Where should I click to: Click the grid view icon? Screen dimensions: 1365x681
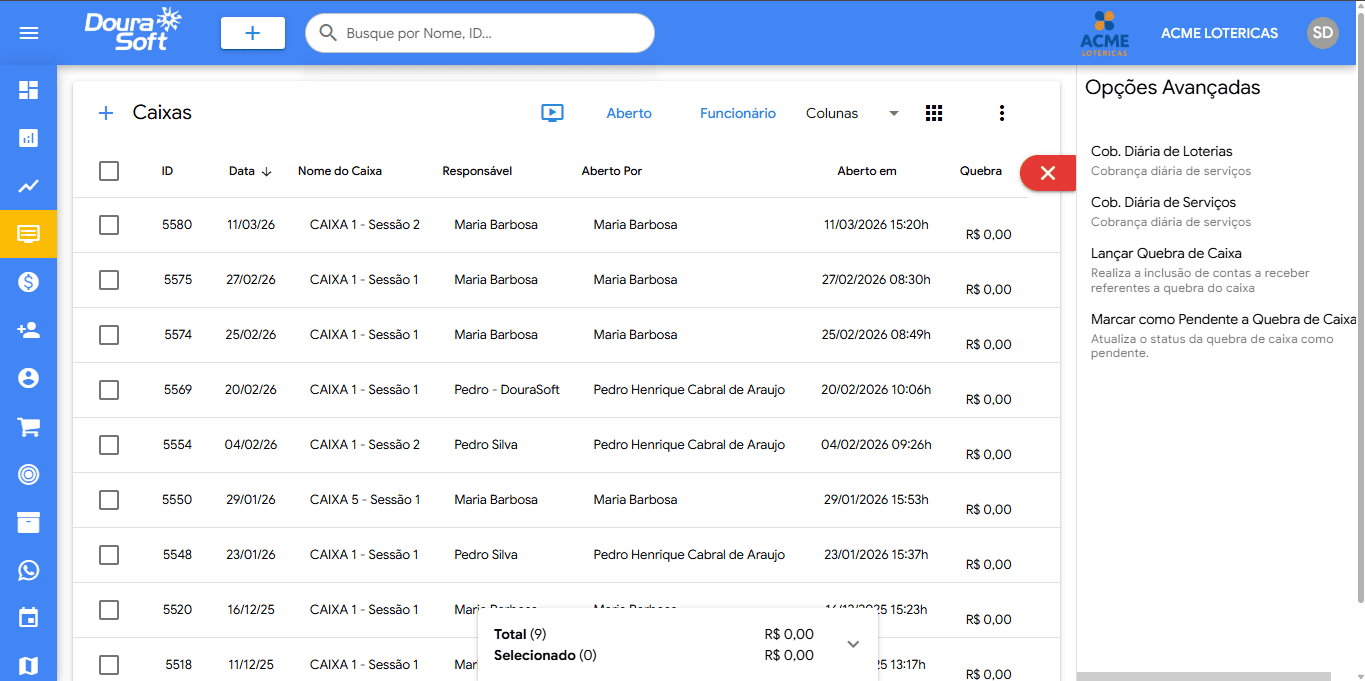934,113
